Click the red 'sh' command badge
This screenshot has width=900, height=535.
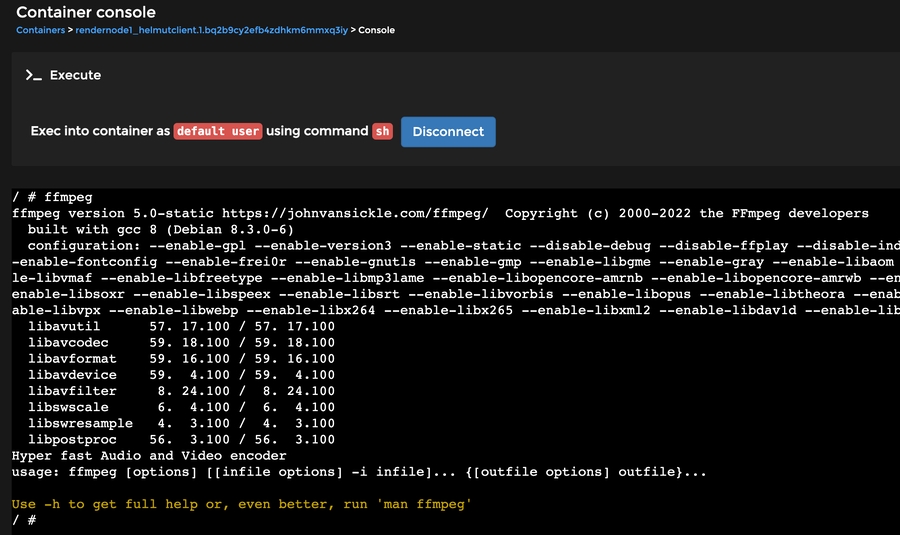[382, 131]
